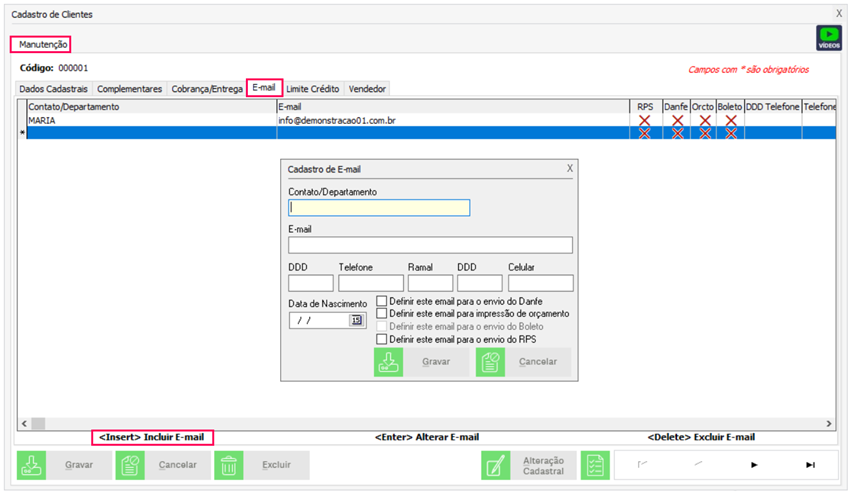The image size is (851, 495).
Task: Click the Alteração Cadastral pencil icon
Action: 496,465
